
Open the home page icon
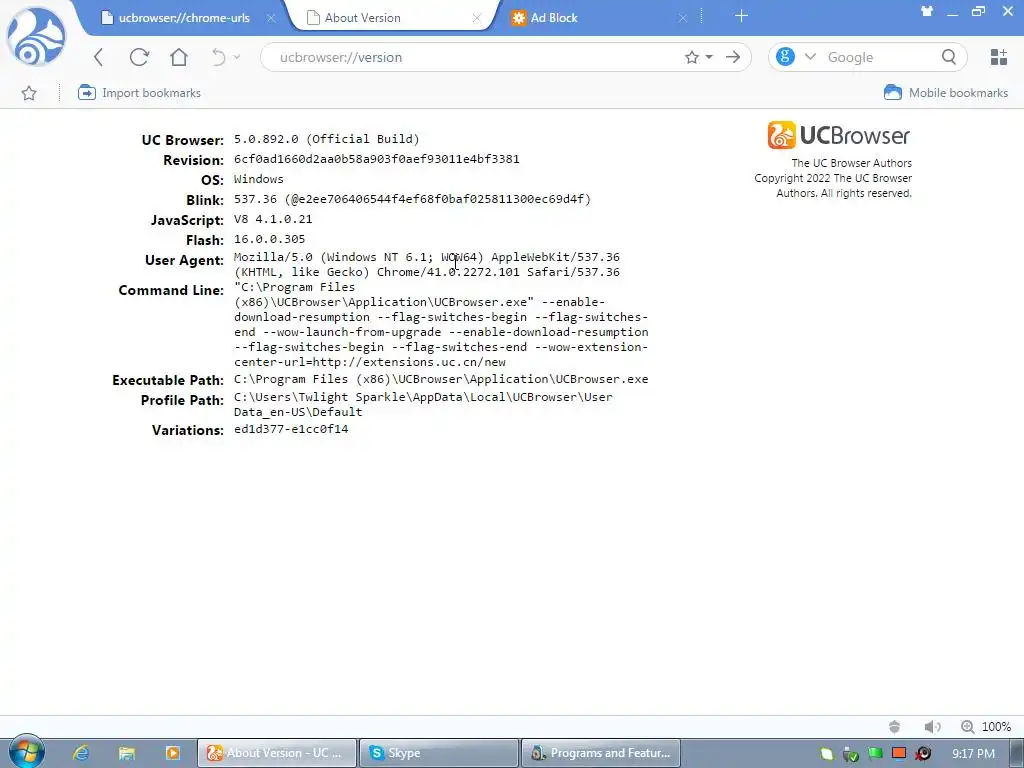click(179, 57)
